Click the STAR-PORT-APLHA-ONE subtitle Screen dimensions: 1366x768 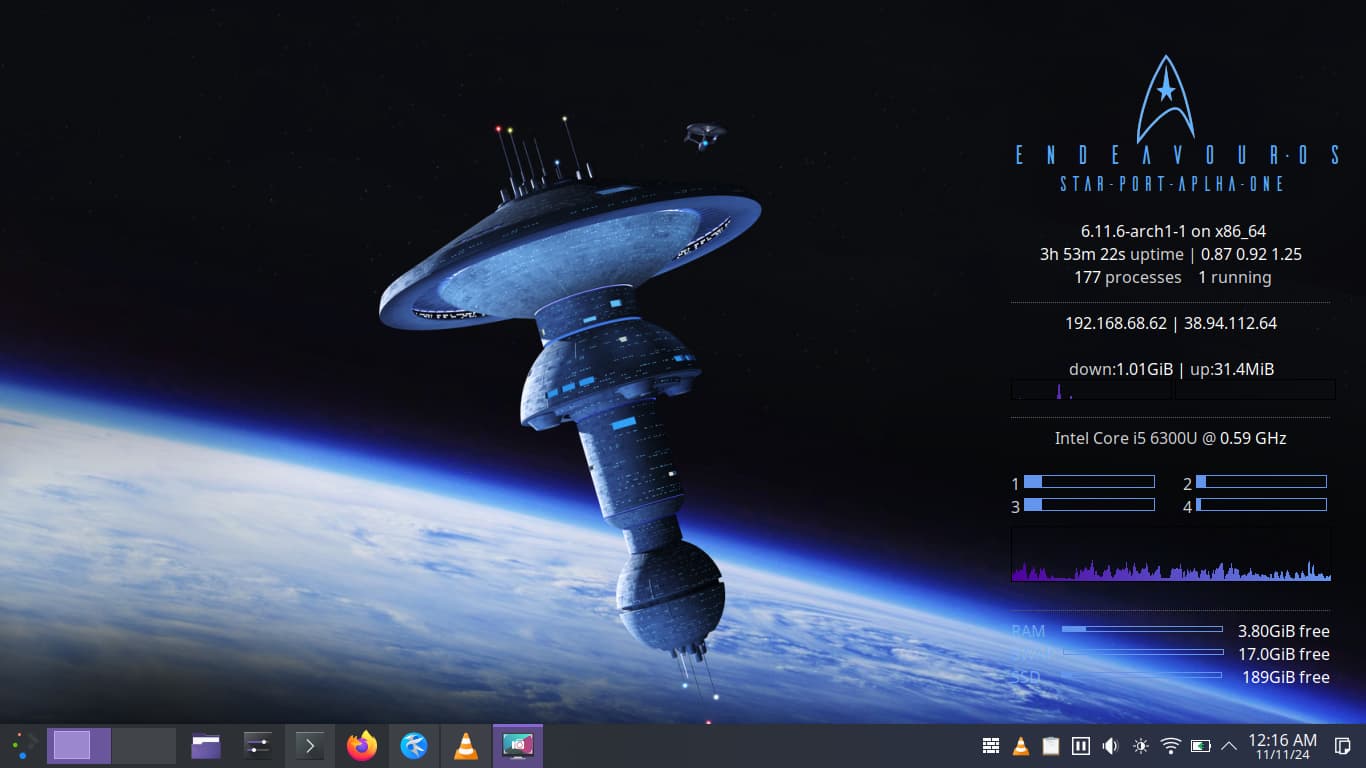[1172, 184]
